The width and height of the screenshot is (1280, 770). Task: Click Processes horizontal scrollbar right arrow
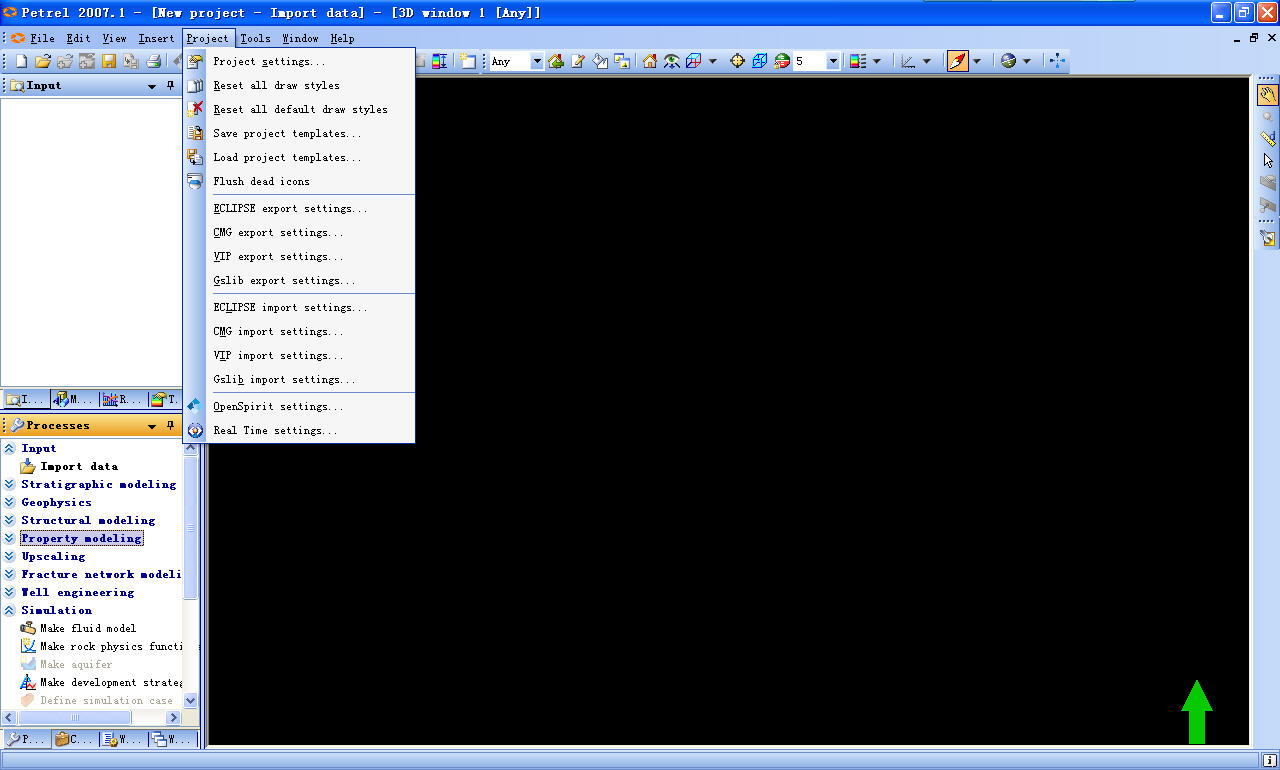(x=173, y=718)
